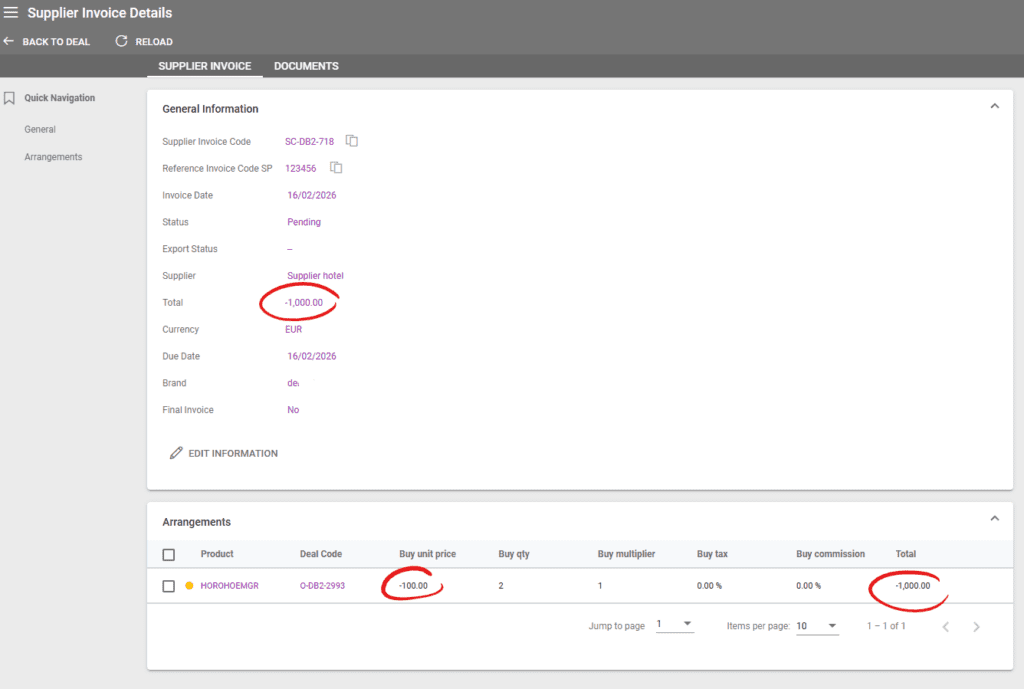Open the hamburger navigation menu
This screenshot has height=689, width=1024.
click(11, 12)
